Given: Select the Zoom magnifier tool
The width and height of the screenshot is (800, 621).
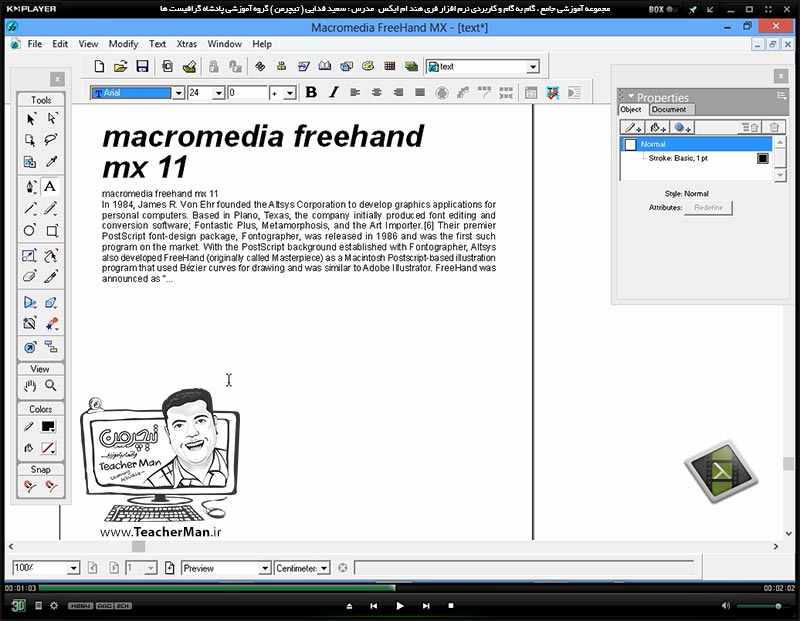Looking at the screenshot, I should point(51,385).
